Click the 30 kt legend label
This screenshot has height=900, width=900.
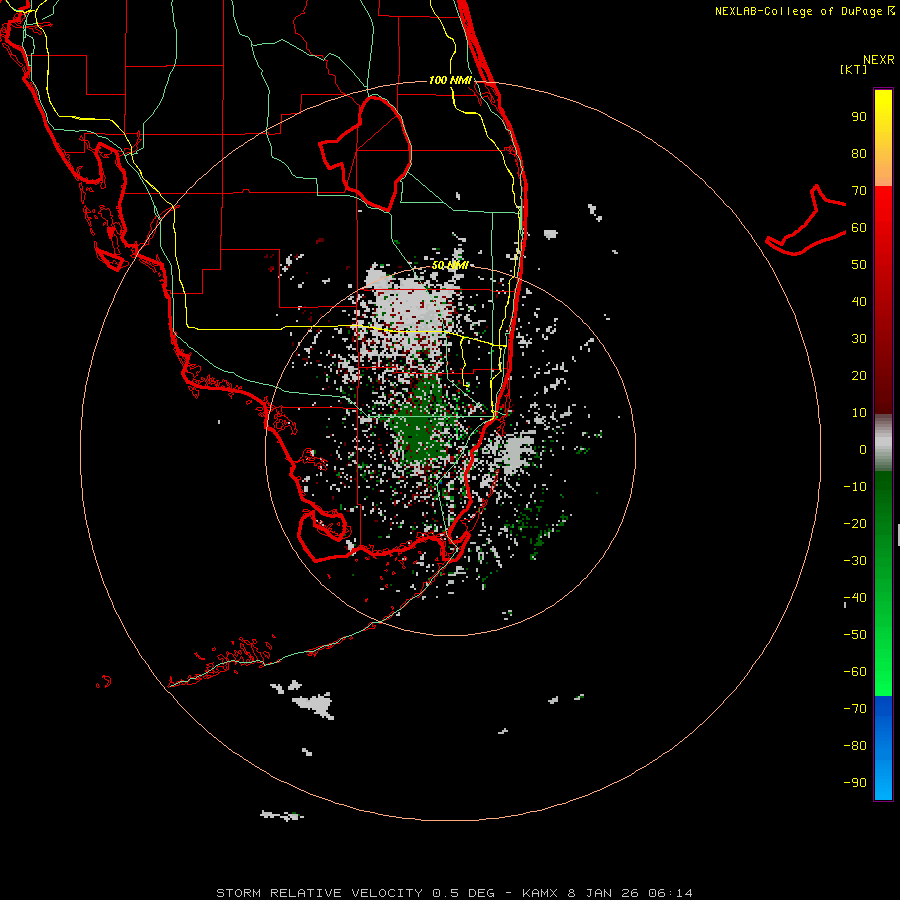point(859,339)
